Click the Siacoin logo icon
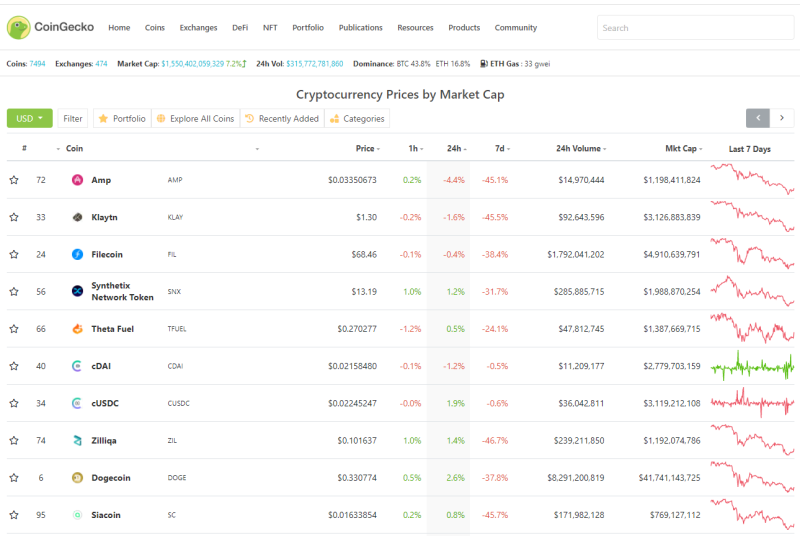 (x=77, y=515)
